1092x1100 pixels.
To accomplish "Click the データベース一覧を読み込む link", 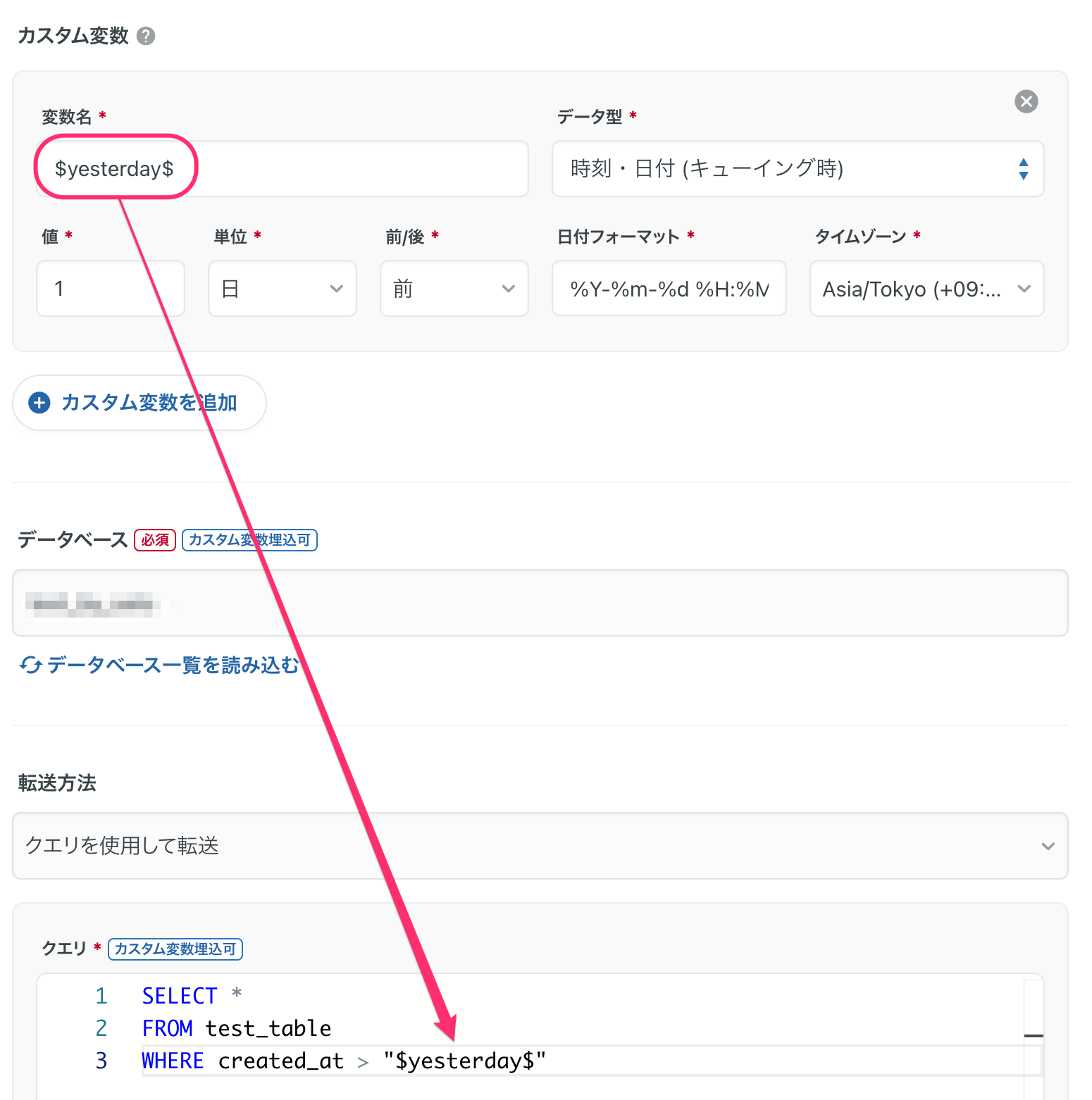I will pyautogui.click(x=173, y=665).
